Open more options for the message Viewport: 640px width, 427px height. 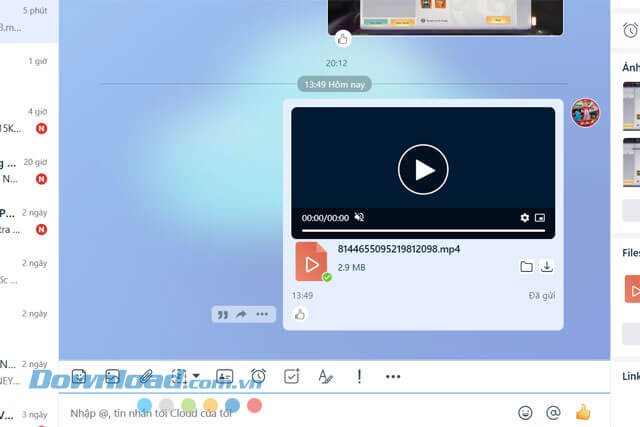click(x=262, y=314)
